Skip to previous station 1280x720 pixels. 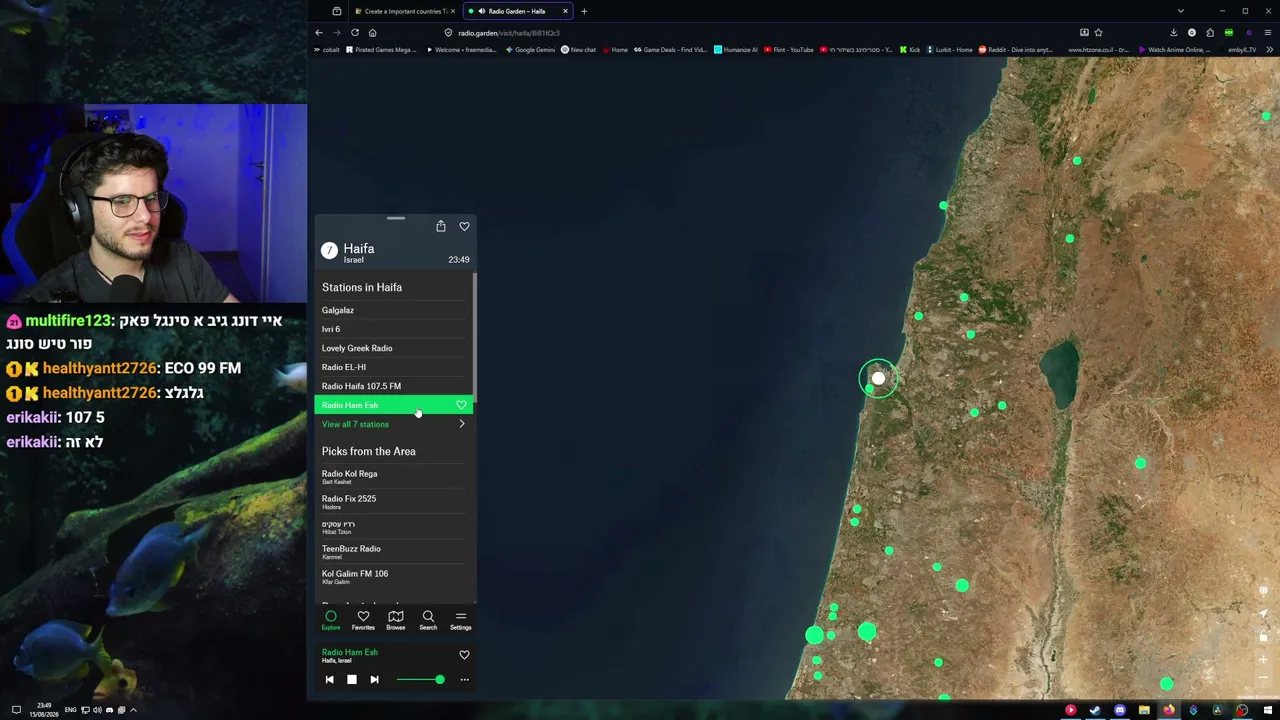pos(329,680)
